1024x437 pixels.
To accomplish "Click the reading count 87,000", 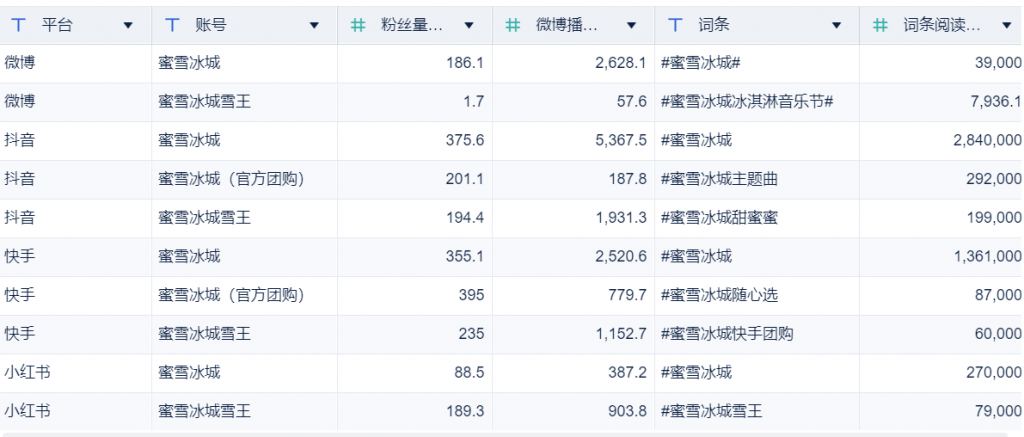I will coord(998,295).
